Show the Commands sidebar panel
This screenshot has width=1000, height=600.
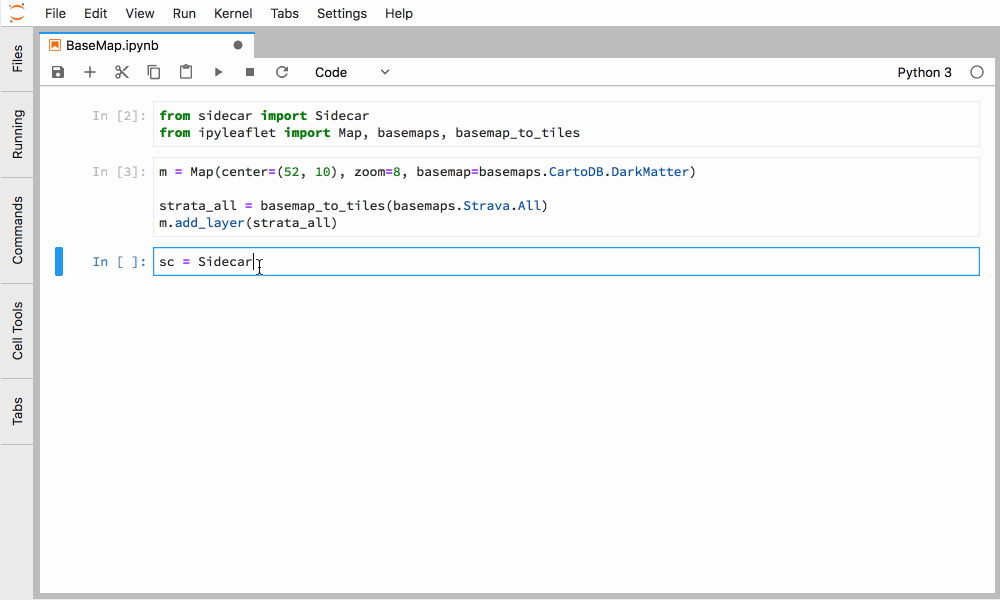[17, 230]
